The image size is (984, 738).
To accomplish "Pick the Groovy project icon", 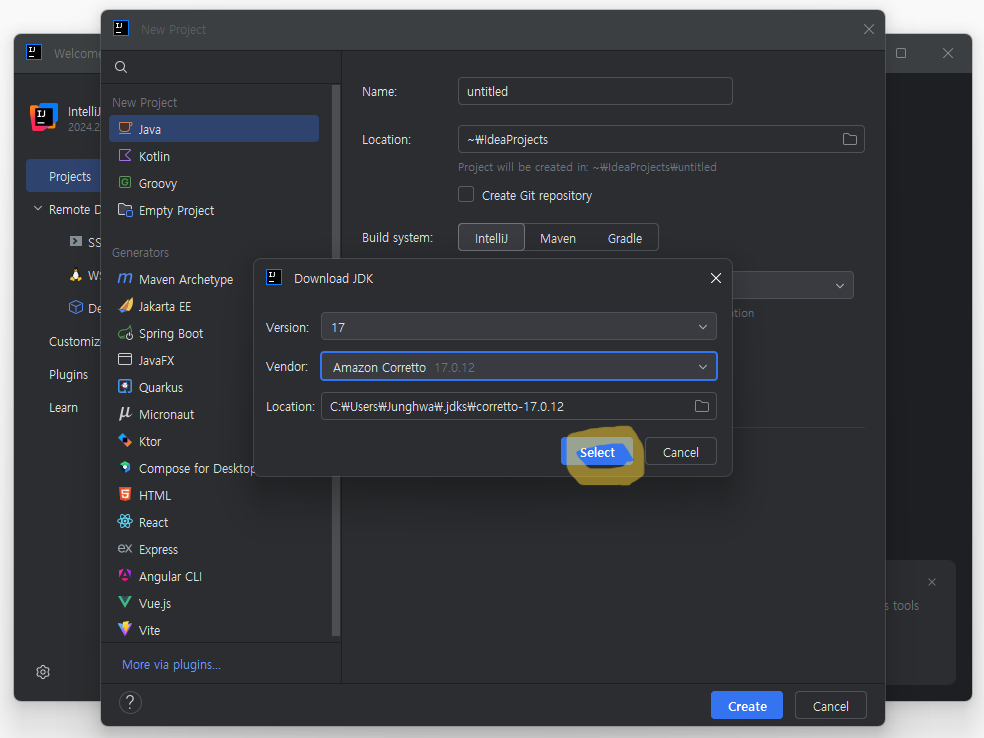I will pos(125,183).
